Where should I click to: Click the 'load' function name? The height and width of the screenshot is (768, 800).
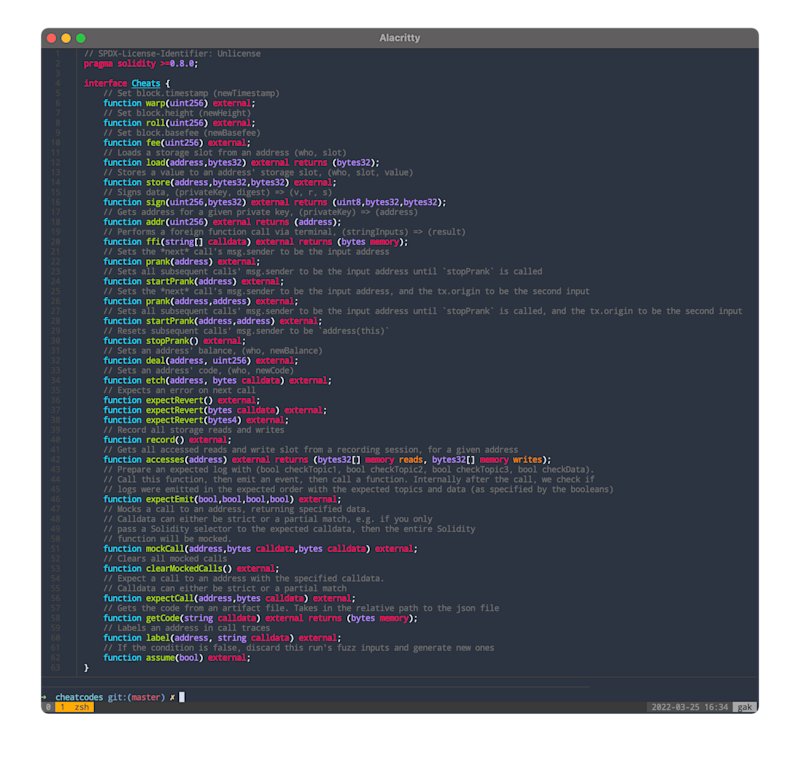point(156,163)
